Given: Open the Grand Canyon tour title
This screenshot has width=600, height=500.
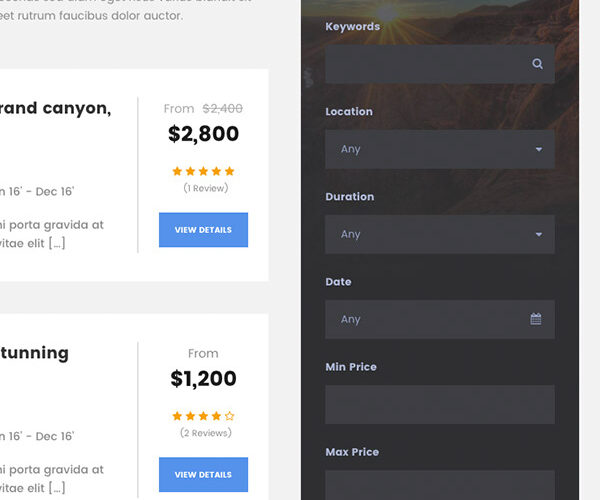Looking at the screenshot, I should pos(56,108).
